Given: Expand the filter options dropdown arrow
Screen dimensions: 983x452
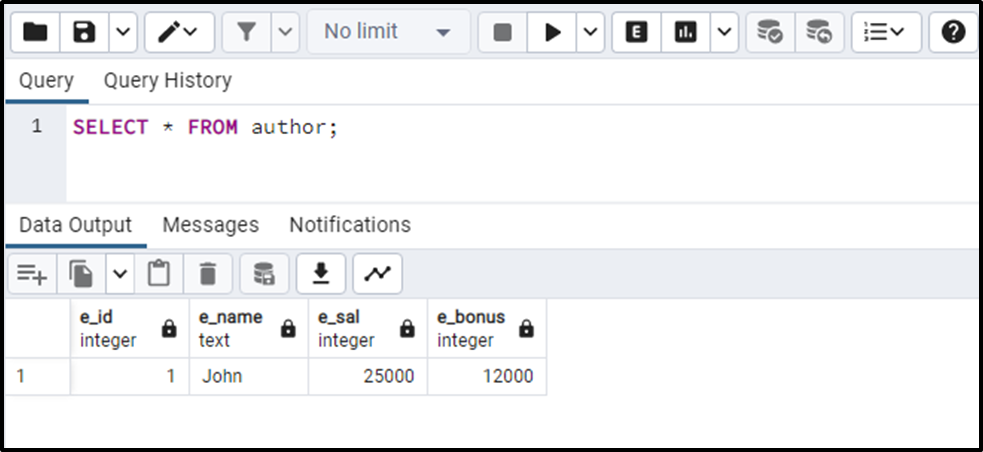Looking at the screenshot, I should 285,32.
